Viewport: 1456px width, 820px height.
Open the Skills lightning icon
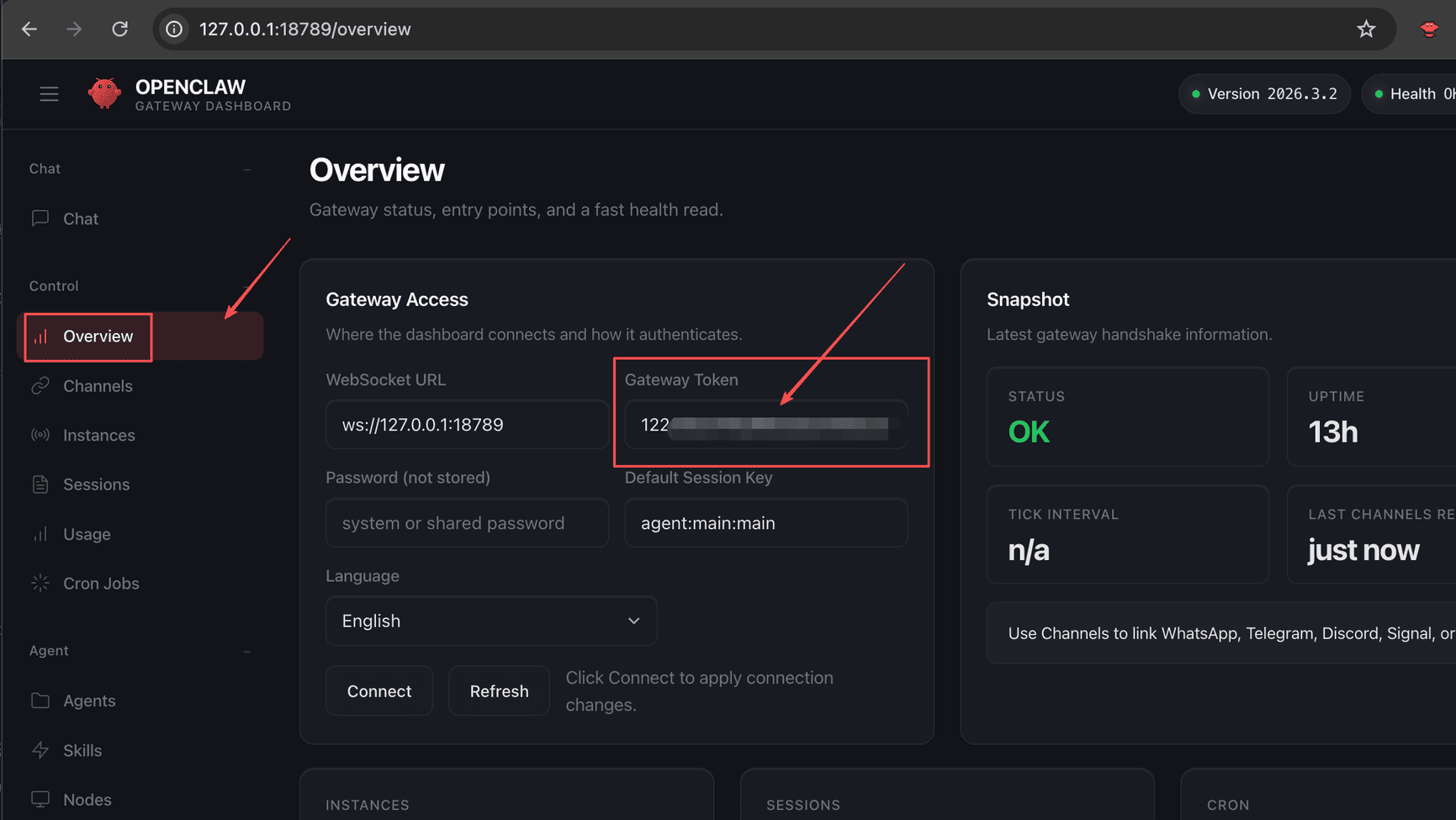point(40,750)
